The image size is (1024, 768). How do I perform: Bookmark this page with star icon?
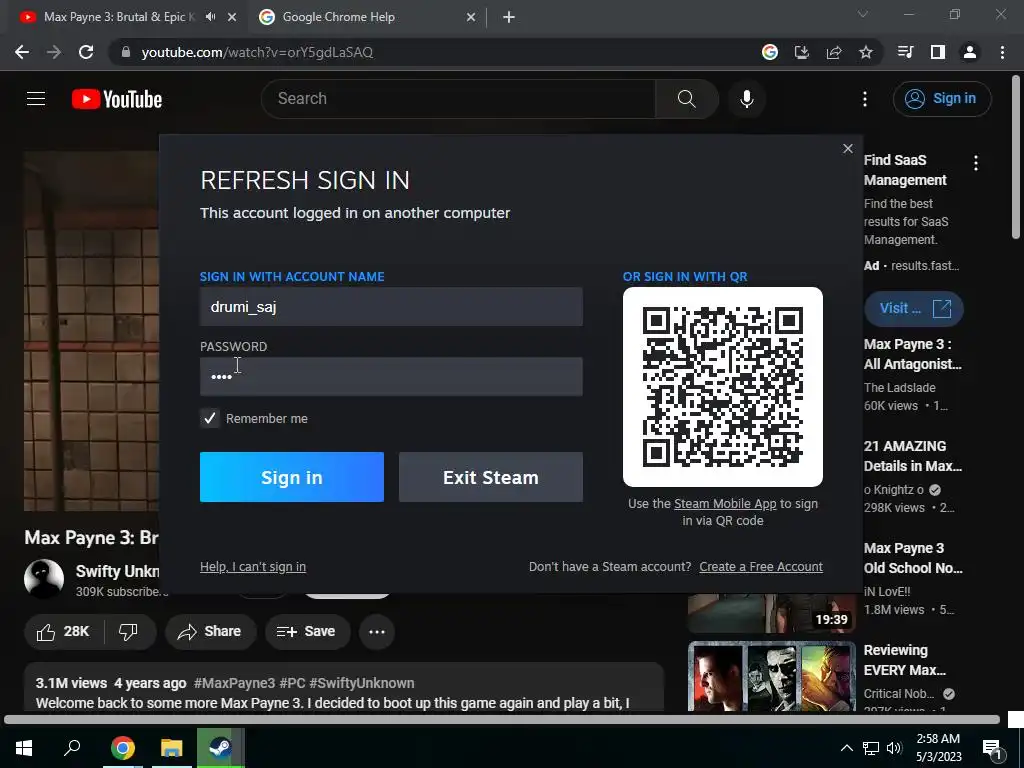(866, 52)
